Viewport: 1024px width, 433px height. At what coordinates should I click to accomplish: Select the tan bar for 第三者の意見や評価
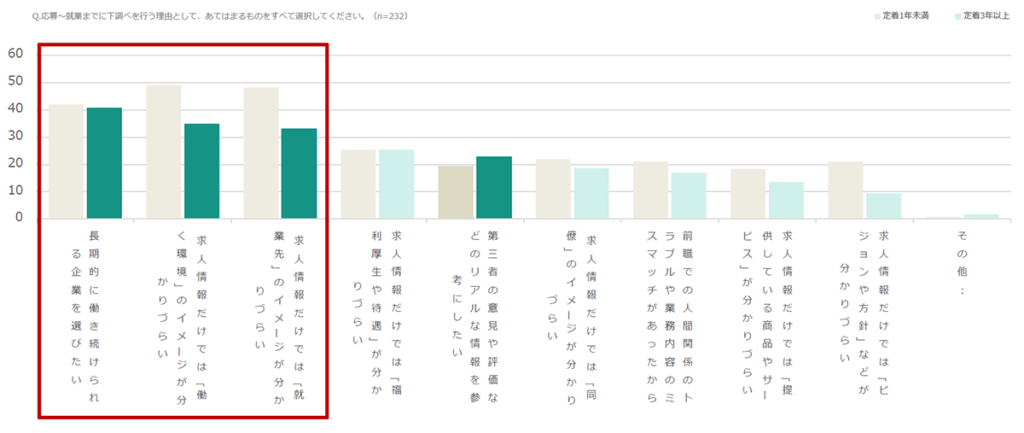456,192
